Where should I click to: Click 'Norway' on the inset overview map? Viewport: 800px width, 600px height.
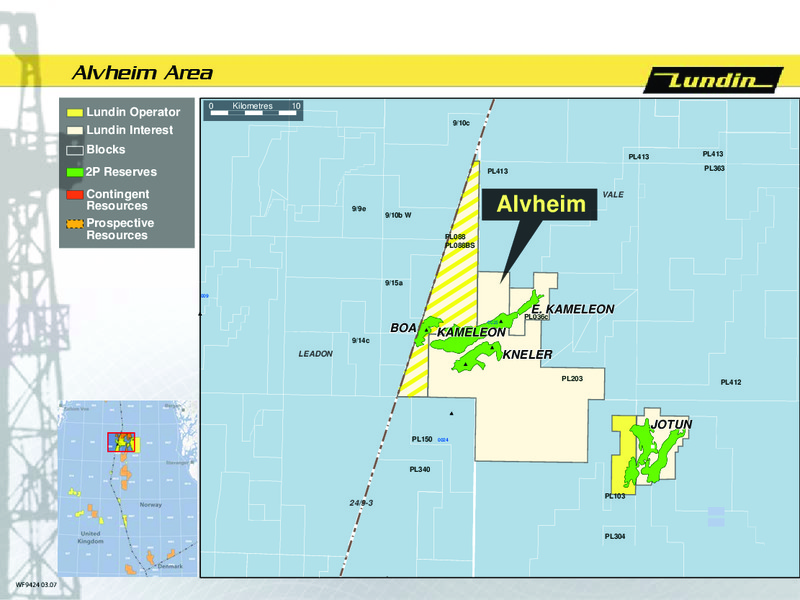point(151,505)
